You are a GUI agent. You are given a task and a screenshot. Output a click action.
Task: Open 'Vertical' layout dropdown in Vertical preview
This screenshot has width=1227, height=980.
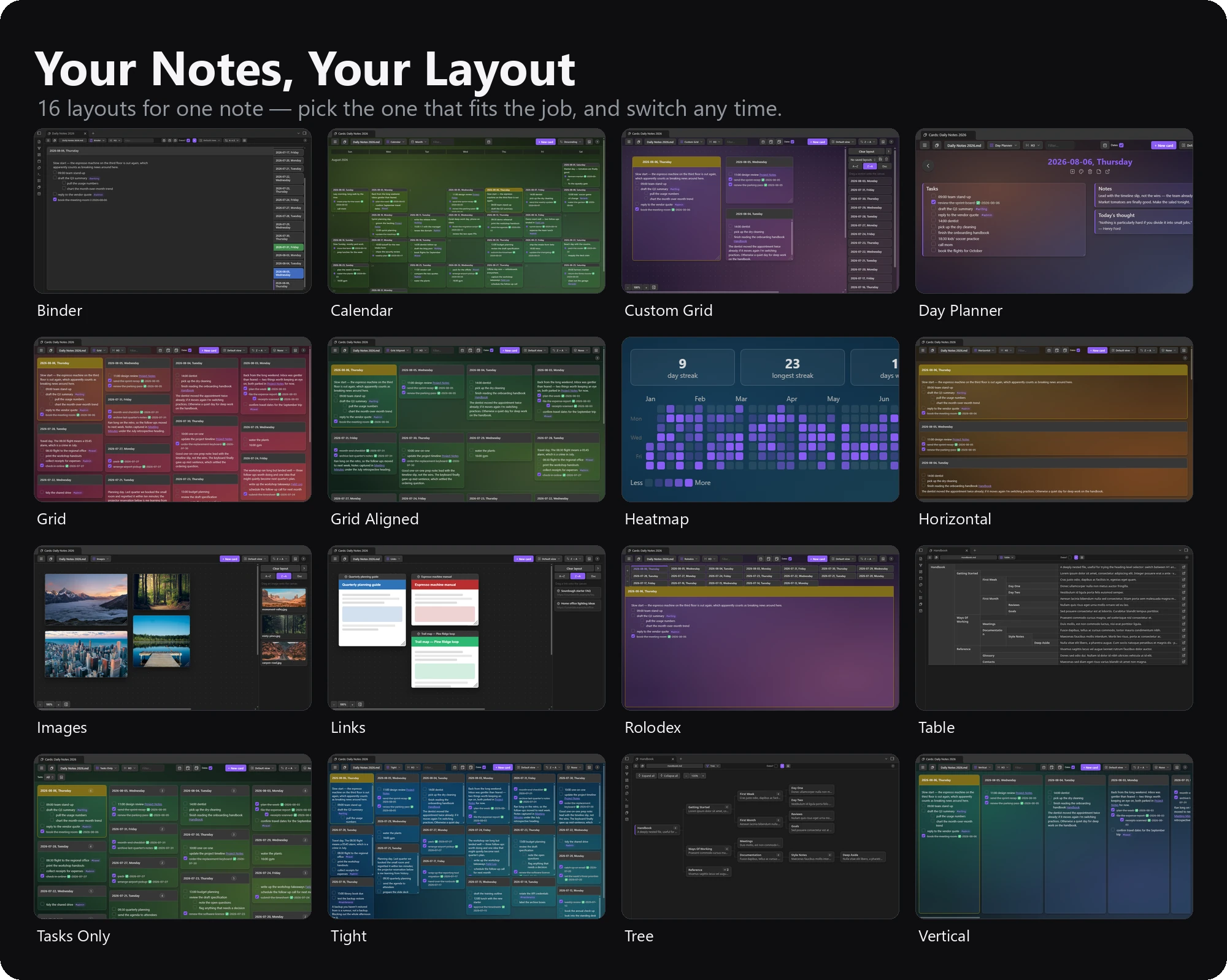point(983,767)
